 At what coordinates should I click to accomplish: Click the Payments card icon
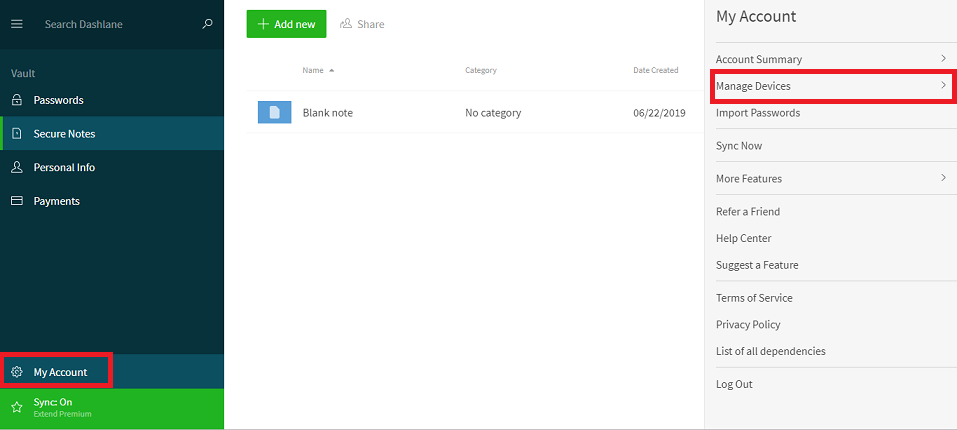point(17,201)
